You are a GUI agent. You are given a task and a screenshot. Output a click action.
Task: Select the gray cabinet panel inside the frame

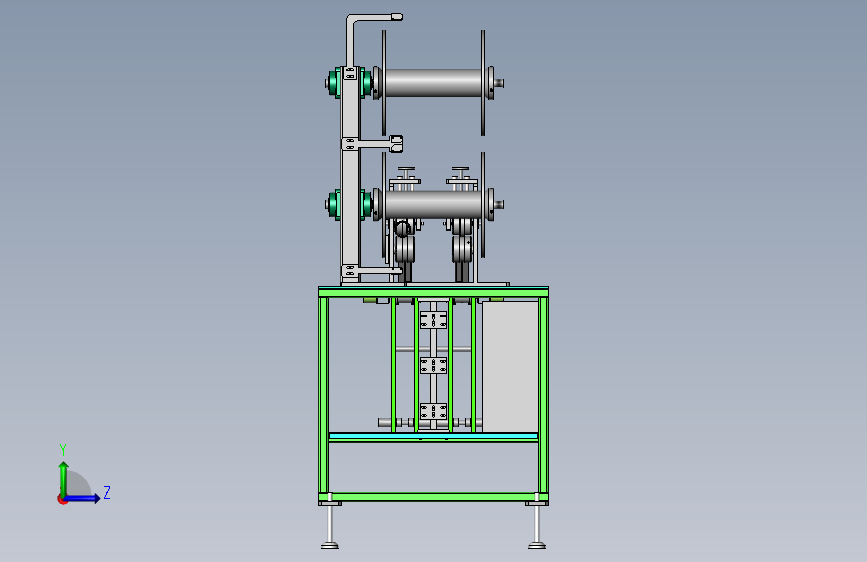(x=510, y=366)
